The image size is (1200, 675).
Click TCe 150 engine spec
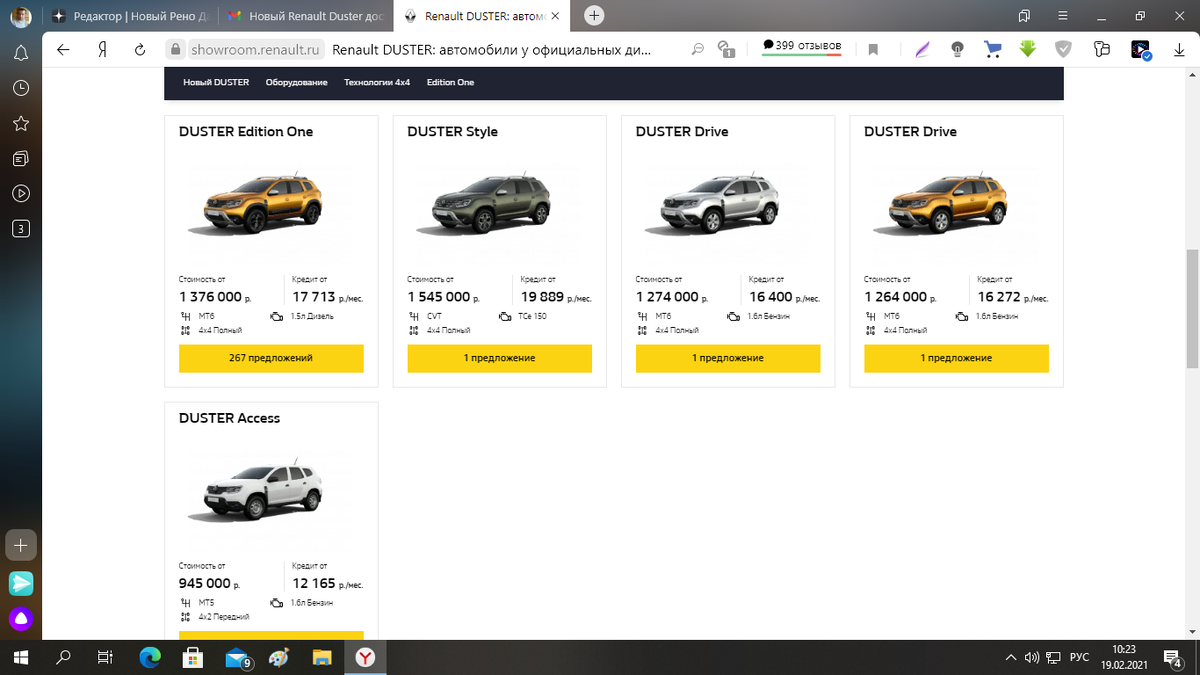coord(532,316)
